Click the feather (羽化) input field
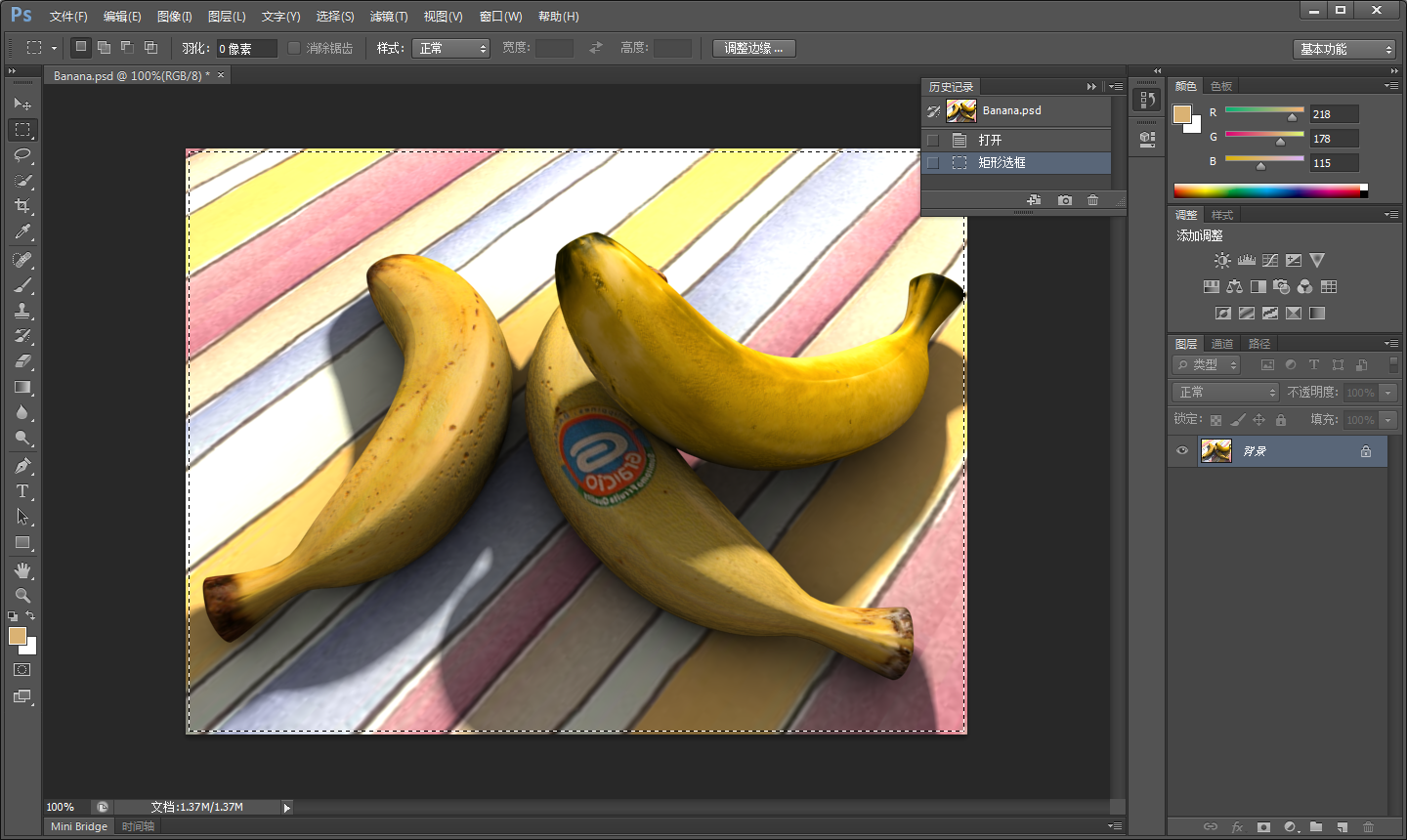This screenshot has height=840, width=1407. pyautogui.click(x=246, y=48)
